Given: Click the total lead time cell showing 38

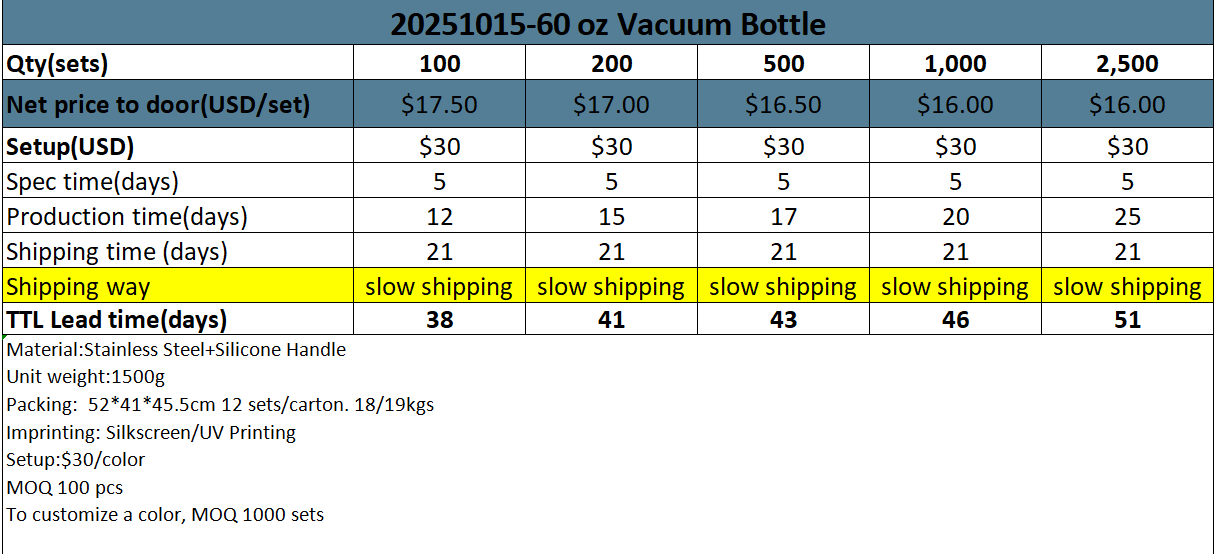Looking at the screenshot, I should pyautogui.click(x=439, y=320).
